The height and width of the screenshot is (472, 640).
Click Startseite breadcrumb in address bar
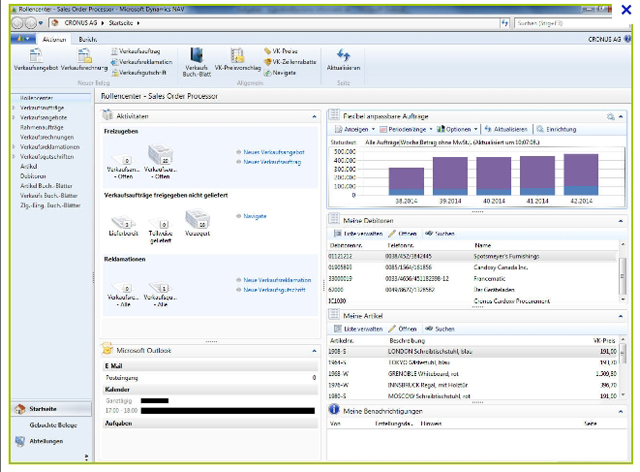tap(121, 23)
